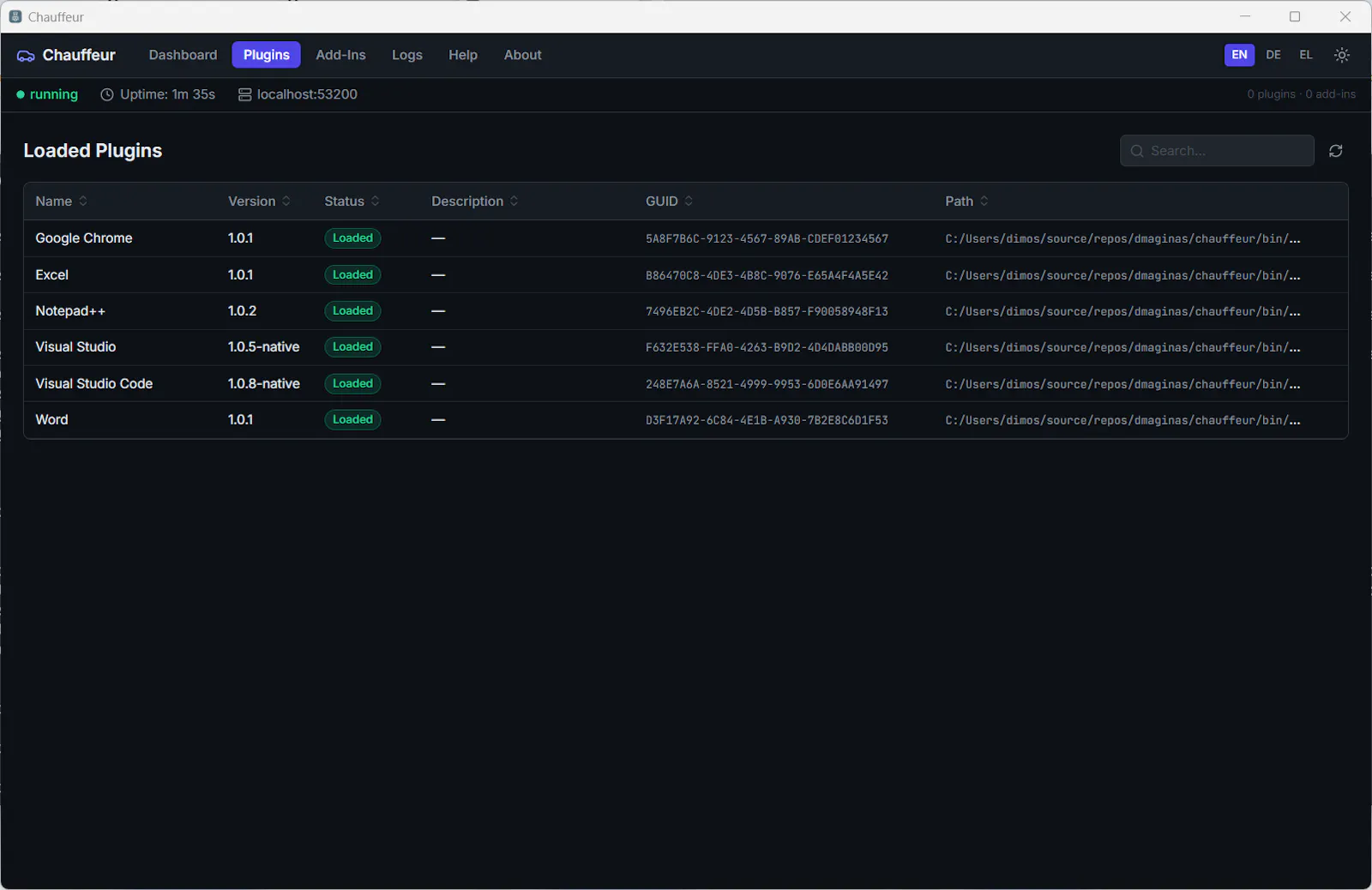Select the Visual Studio Code plugin name

point(93,384)
